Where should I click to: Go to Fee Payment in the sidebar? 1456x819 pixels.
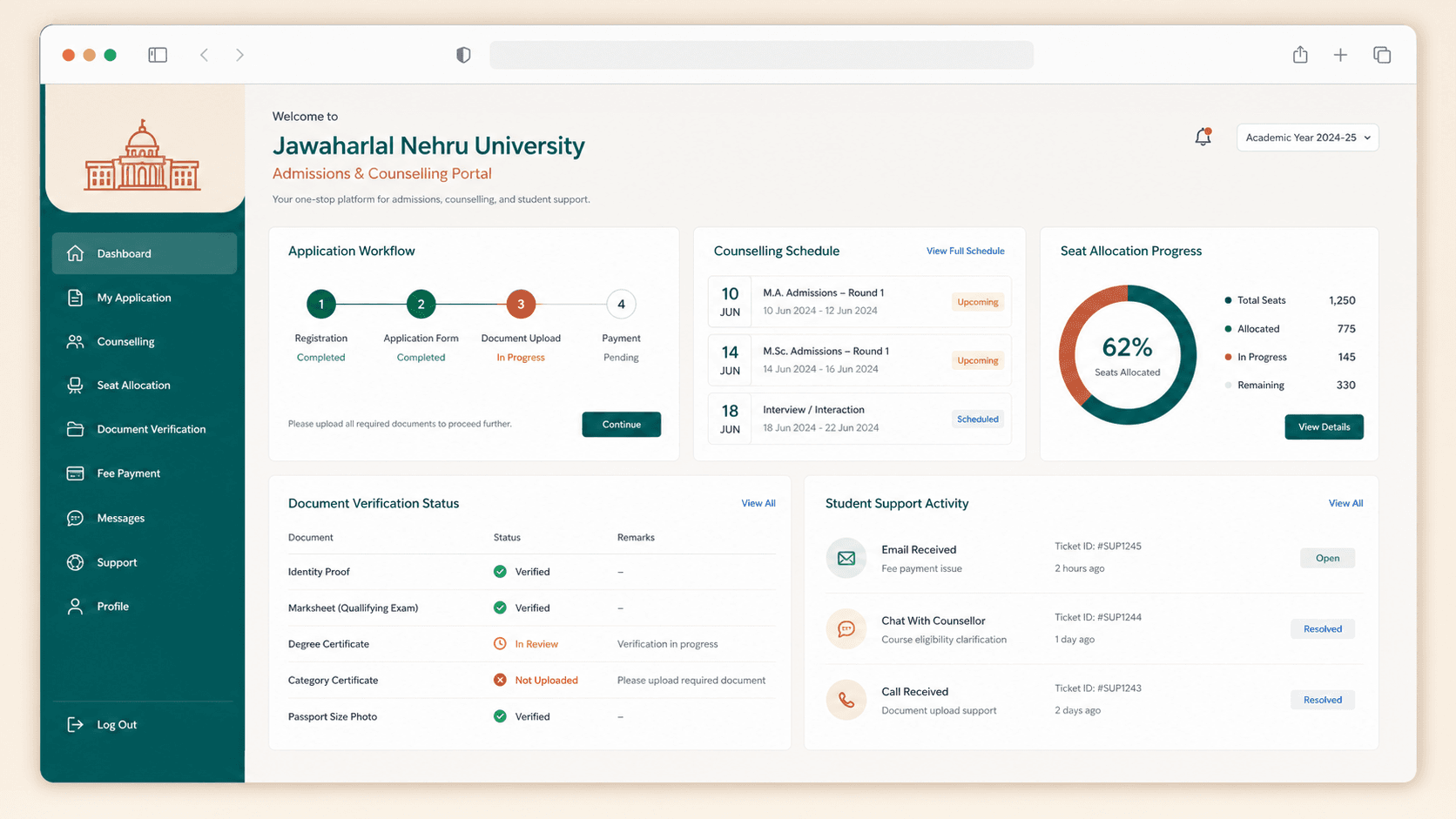[145, 473]
